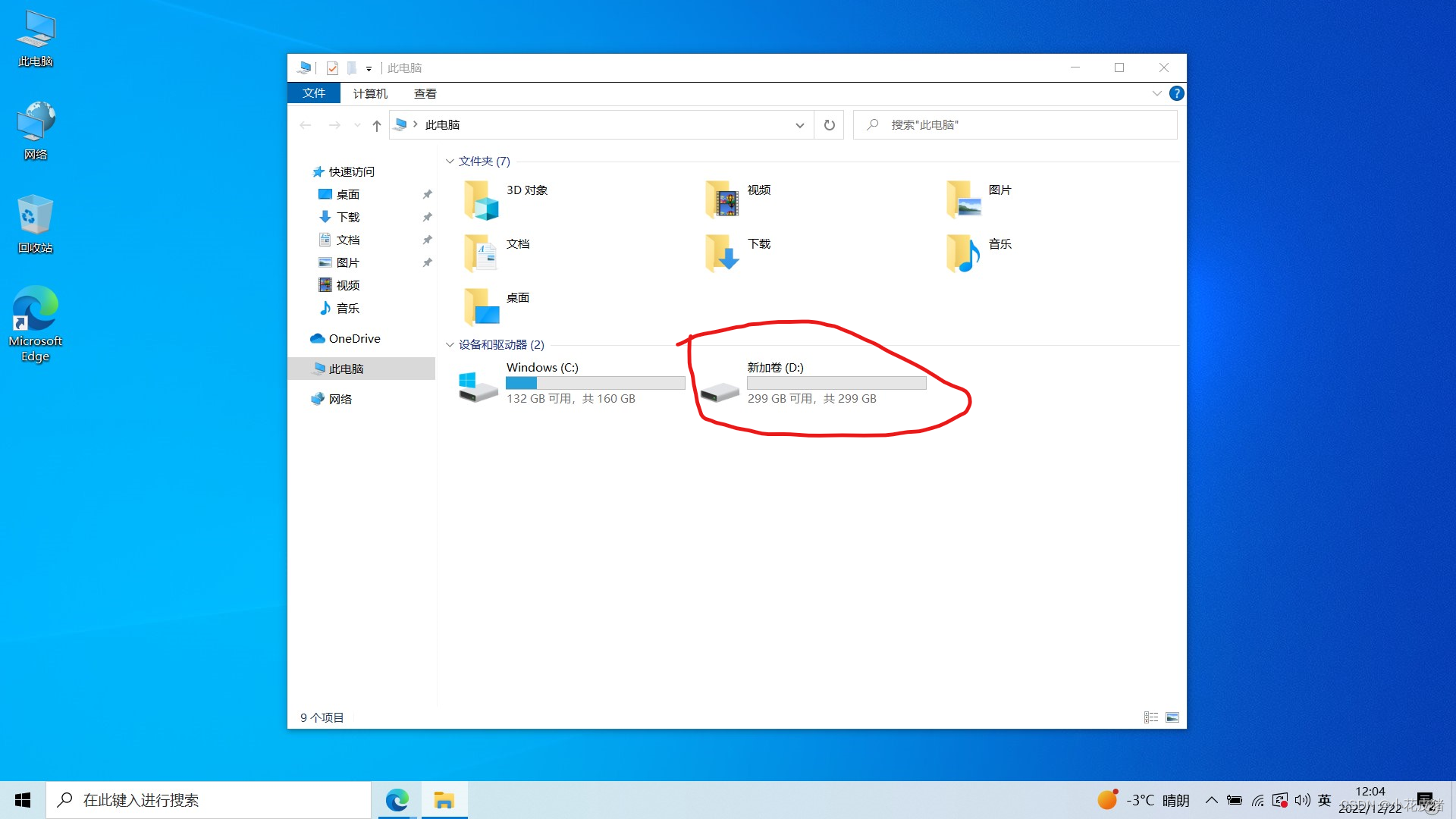Open the 查看 ribbon tab
Screen dimensions: 1456x819
click(x=425, y=94)
